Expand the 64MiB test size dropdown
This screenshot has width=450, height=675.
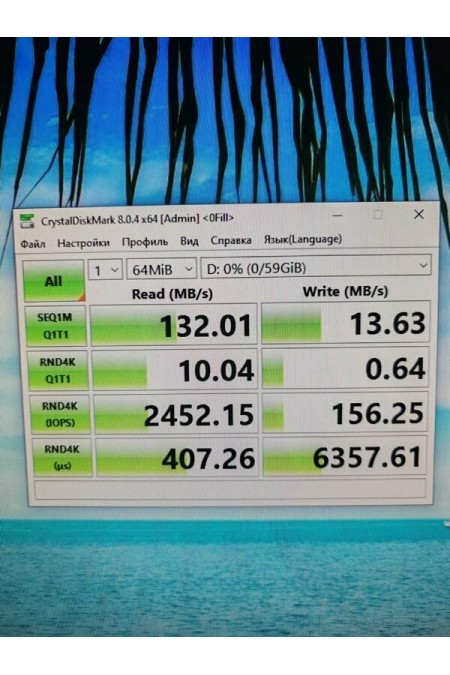coord(161,269)
